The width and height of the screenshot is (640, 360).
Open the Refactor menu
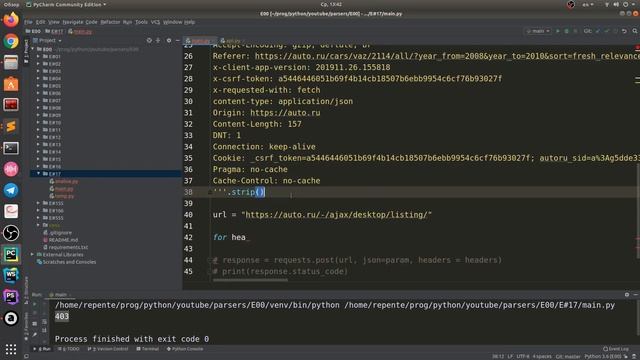[x=110, y=22]
